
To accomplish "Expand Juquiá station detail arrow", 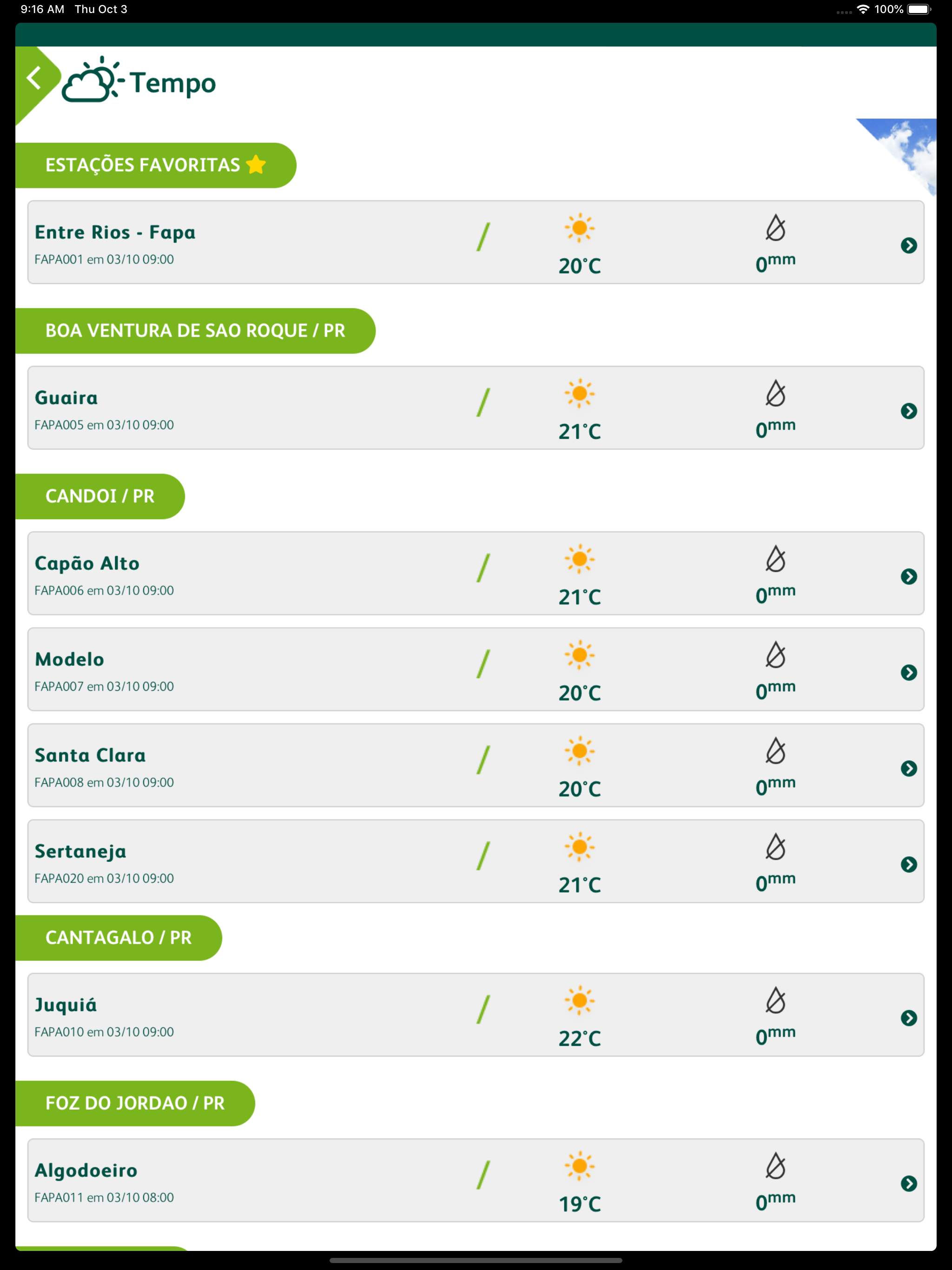I will pyautogui.click(x=908, y=1019).
